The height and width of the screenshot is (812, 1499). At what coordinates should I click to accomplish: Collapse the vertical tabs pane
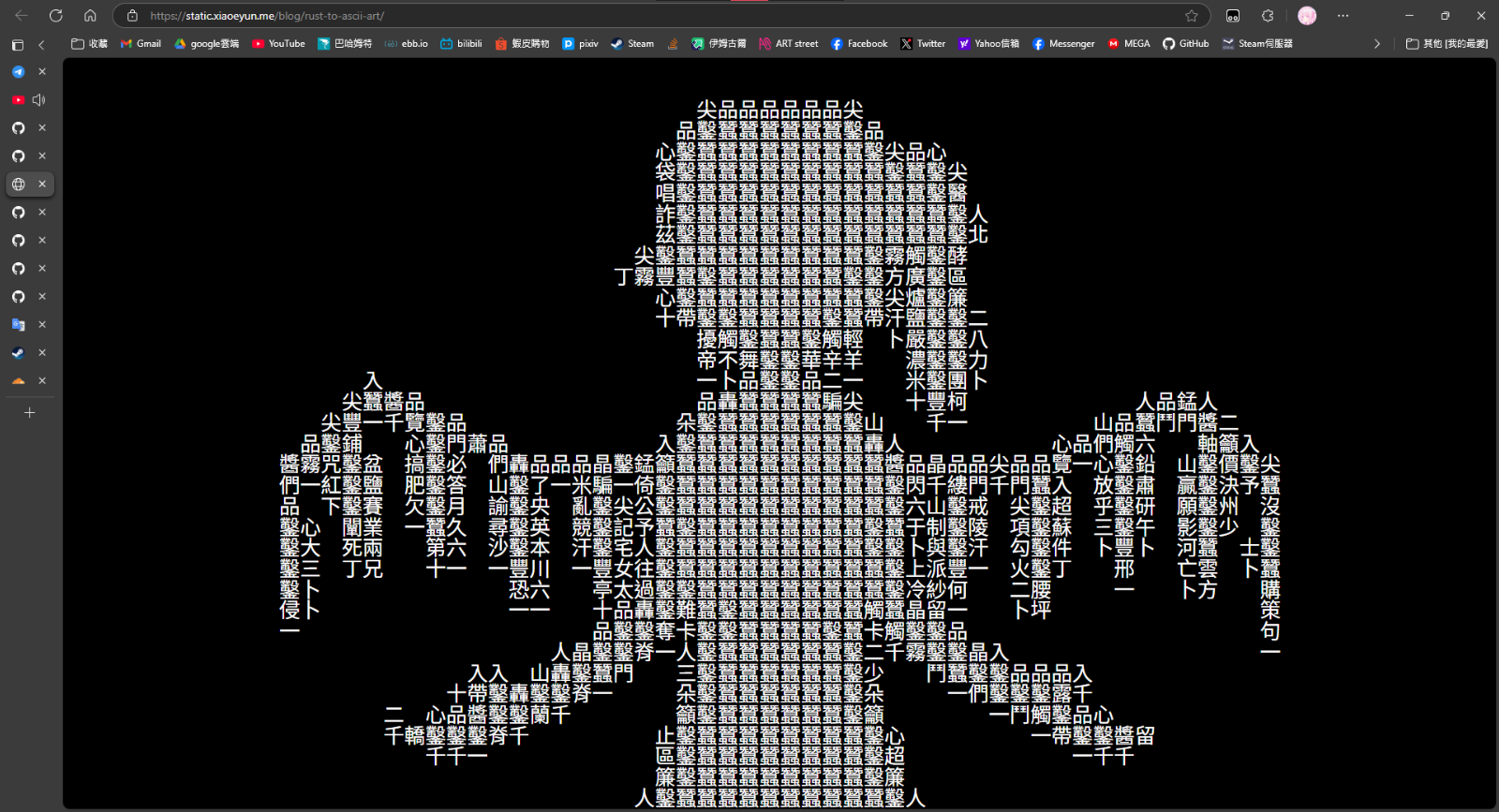(x=41, y=45)
